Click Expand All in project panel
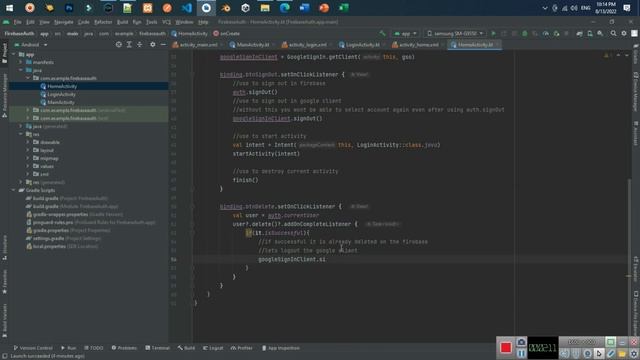Viewport: 640px width, 360px height. (x=129, y=44)
